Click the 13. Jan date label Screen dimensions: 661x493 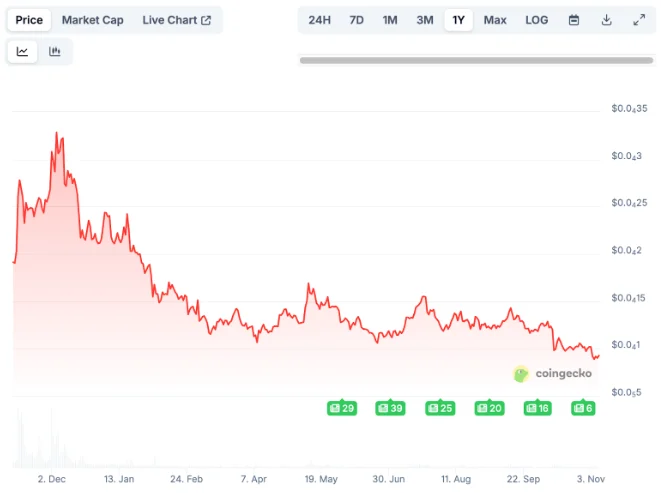(119, 479)
